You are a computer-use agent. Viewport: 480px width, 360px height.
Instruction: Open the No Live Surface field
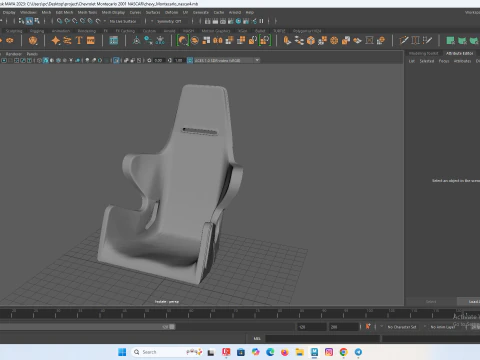coord(123,21)
